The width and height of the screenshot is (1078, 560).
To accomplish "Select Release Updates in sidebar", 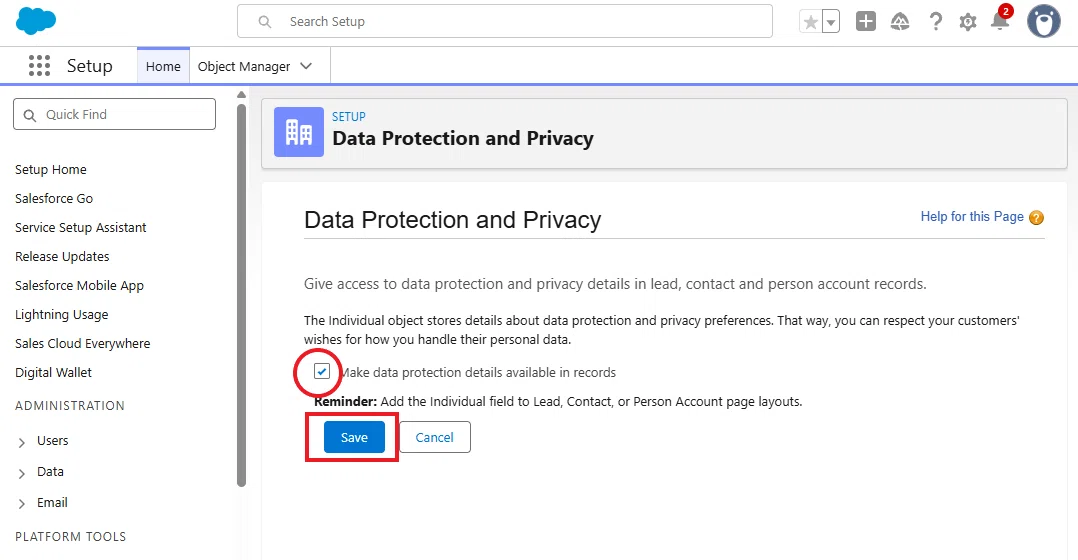I will [x=62, y=256].
